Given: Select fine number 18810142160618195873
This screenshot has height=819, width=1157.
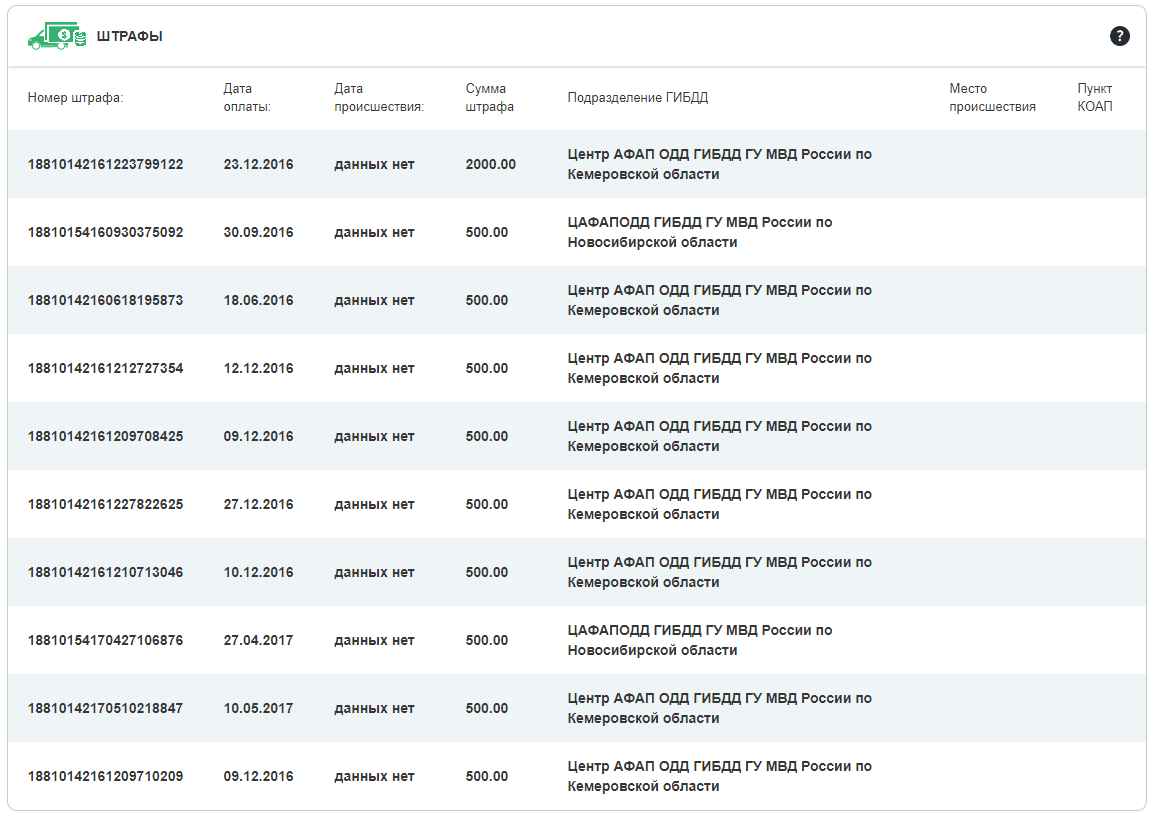Looking at the screenshot, I should point(106,300).
